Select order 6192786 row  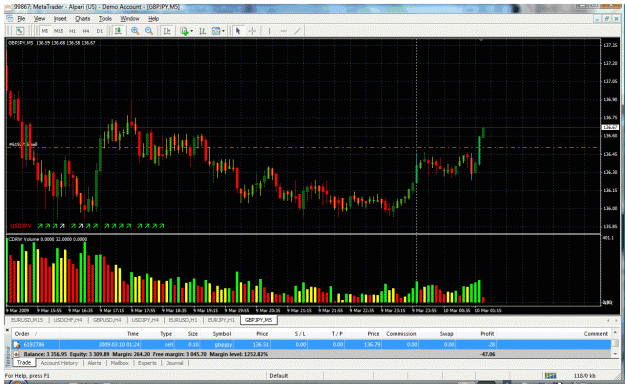pyautogui.click(x=311, y=344)
